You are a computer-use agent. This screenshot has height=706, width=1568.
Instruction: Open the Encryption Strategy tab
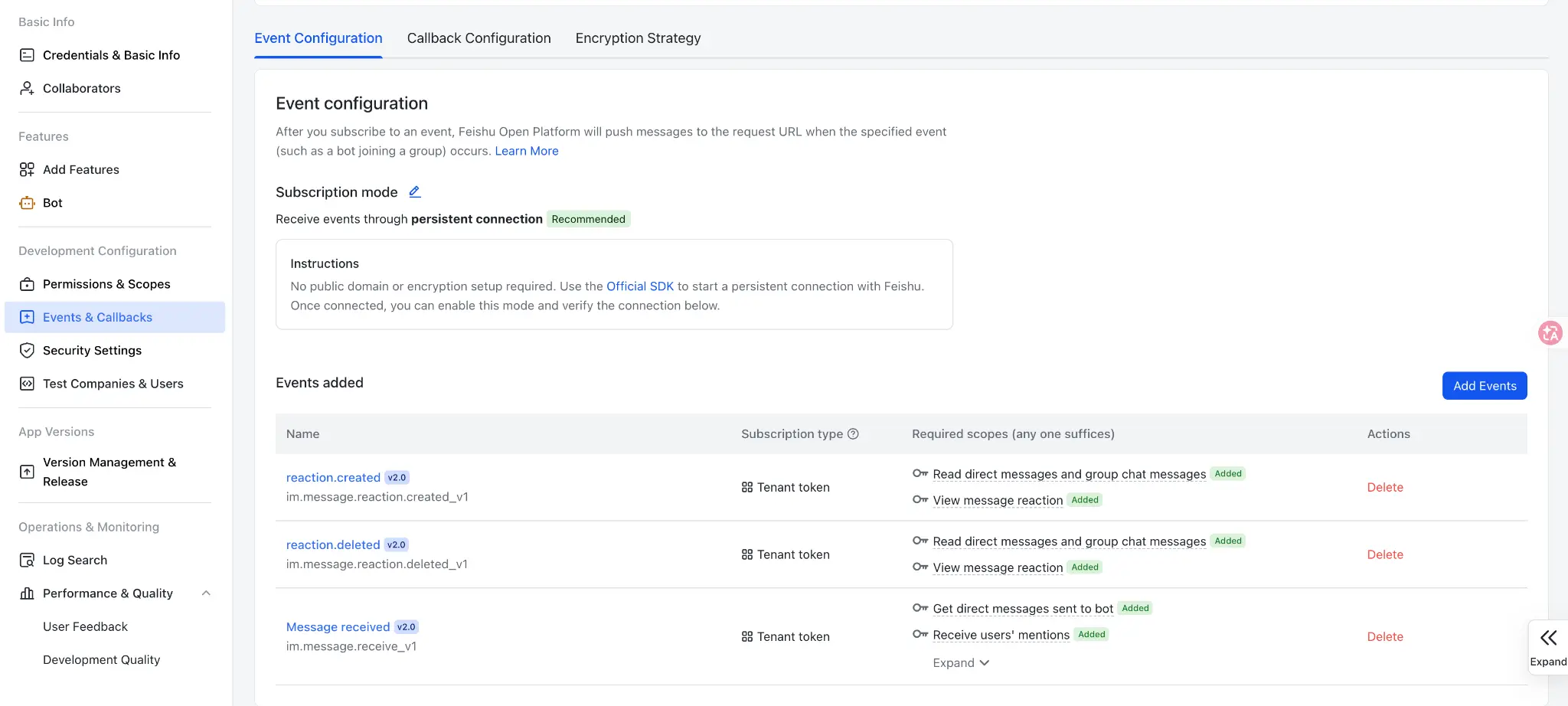coord(639,38)
